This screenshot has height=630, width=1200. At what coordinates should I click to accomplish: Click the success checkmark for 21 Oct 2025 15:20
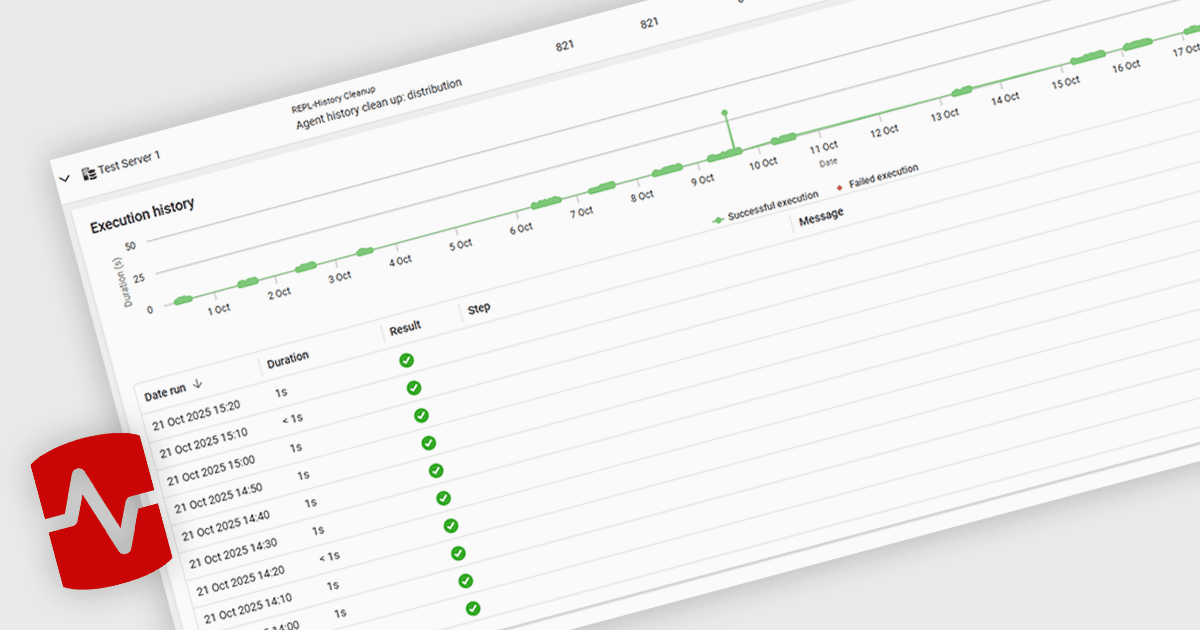pyautogui.click(x=406, y=360)
